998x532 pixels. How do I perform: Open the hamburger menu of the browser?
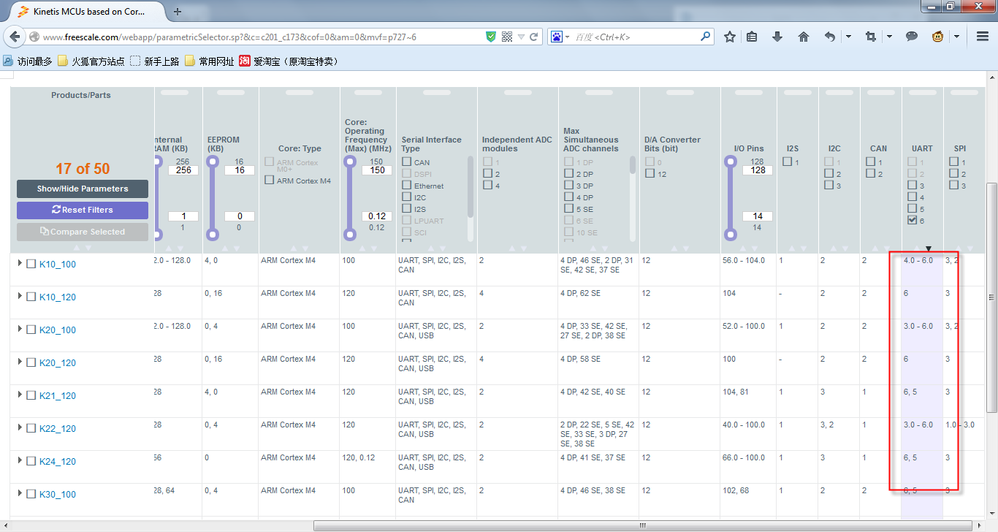[982, 37]
